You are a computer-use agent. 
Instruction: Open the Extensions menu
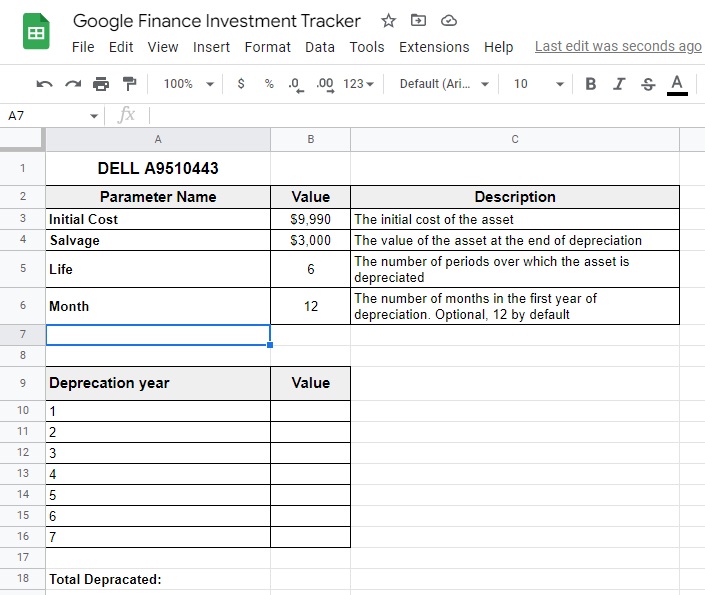click(434, 47)
